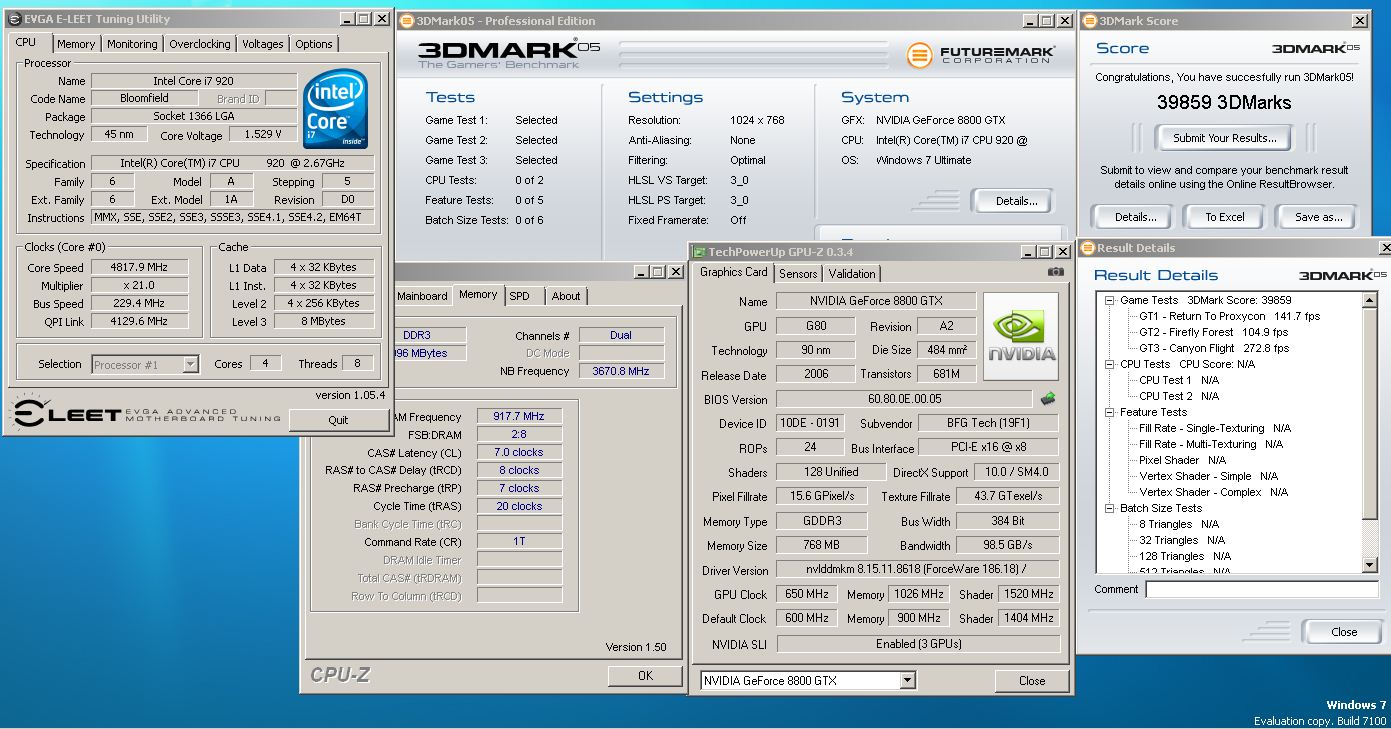Click the Comment input field

click(1261, 590)
